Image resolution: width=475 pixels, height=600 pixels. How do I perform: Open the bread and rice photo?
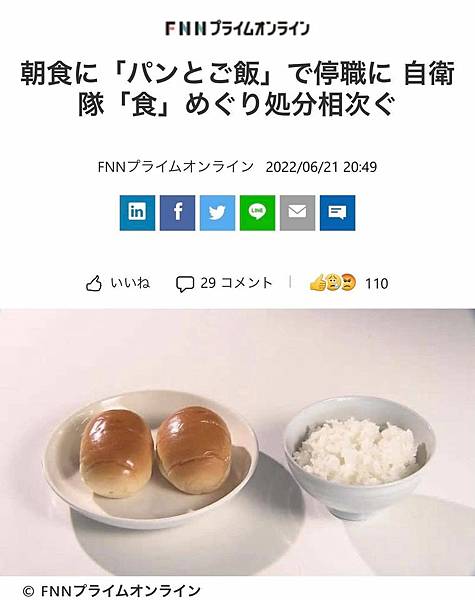tap(237, 442)
